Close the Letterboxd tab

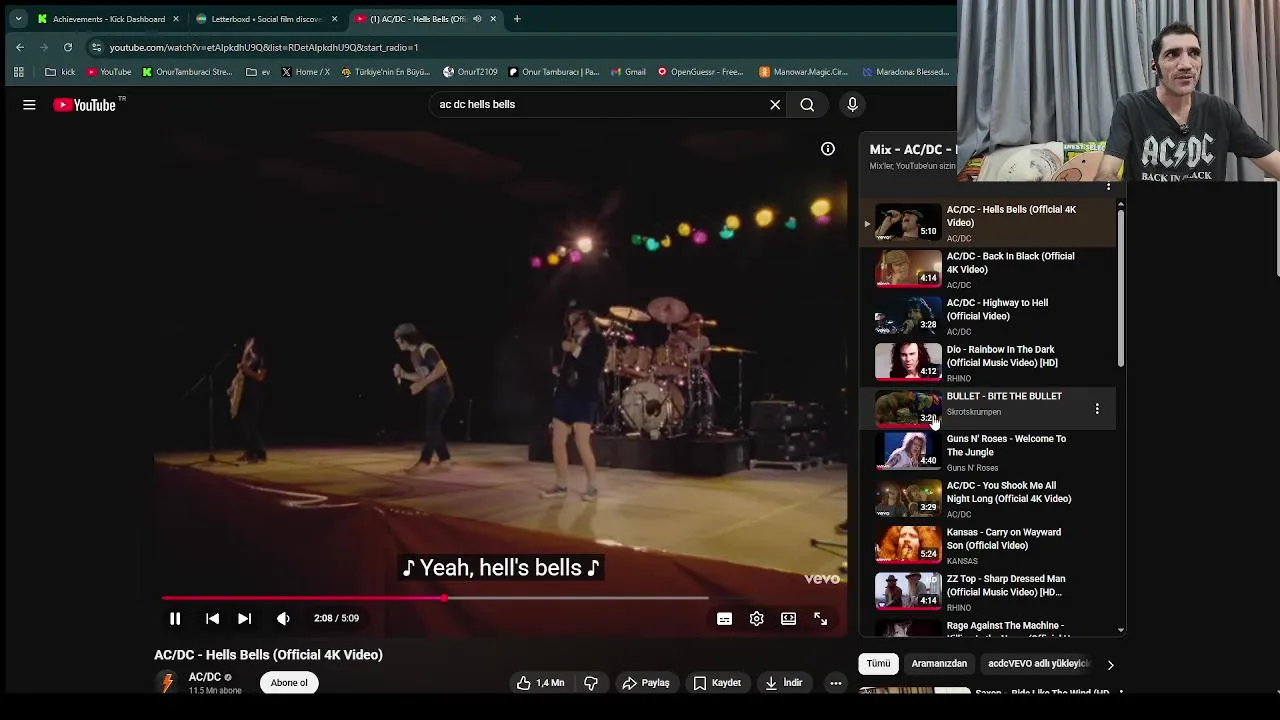(334, 19)
